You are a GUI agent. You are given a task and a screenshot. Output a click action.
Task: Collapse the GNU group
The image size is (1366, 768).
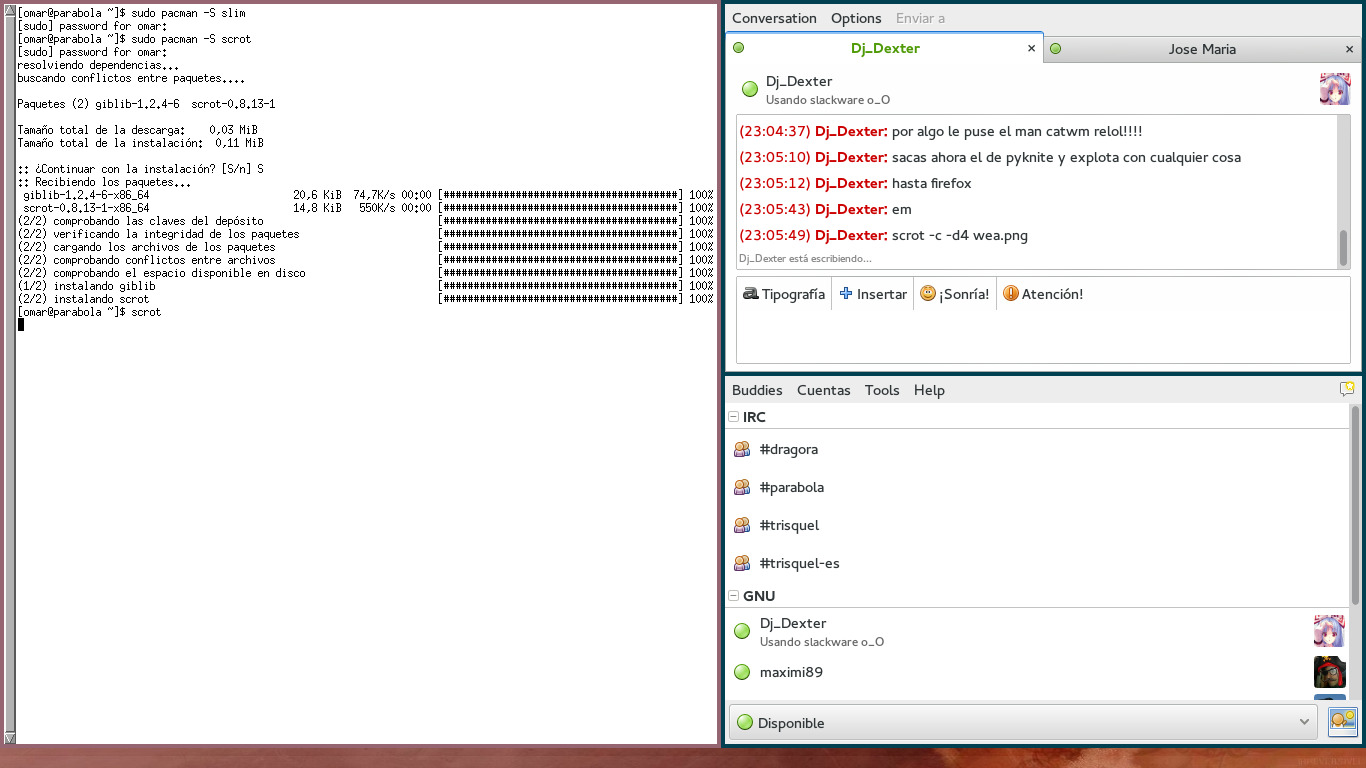pos(733,596)
